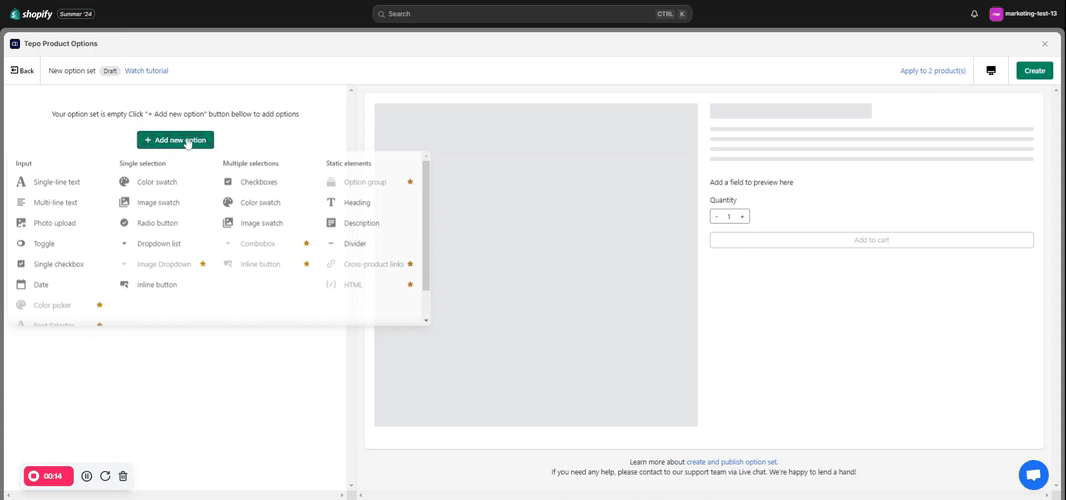Increase quantity with plus button
1066x500 pixels.
click(742, 217)
